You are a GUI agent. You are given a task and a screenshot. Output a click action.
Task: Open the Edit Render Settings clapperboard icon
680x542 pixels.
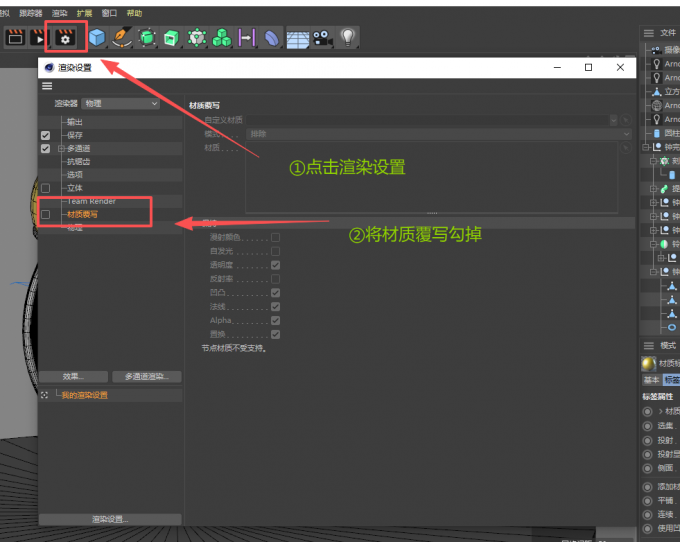tap(66, 37)
